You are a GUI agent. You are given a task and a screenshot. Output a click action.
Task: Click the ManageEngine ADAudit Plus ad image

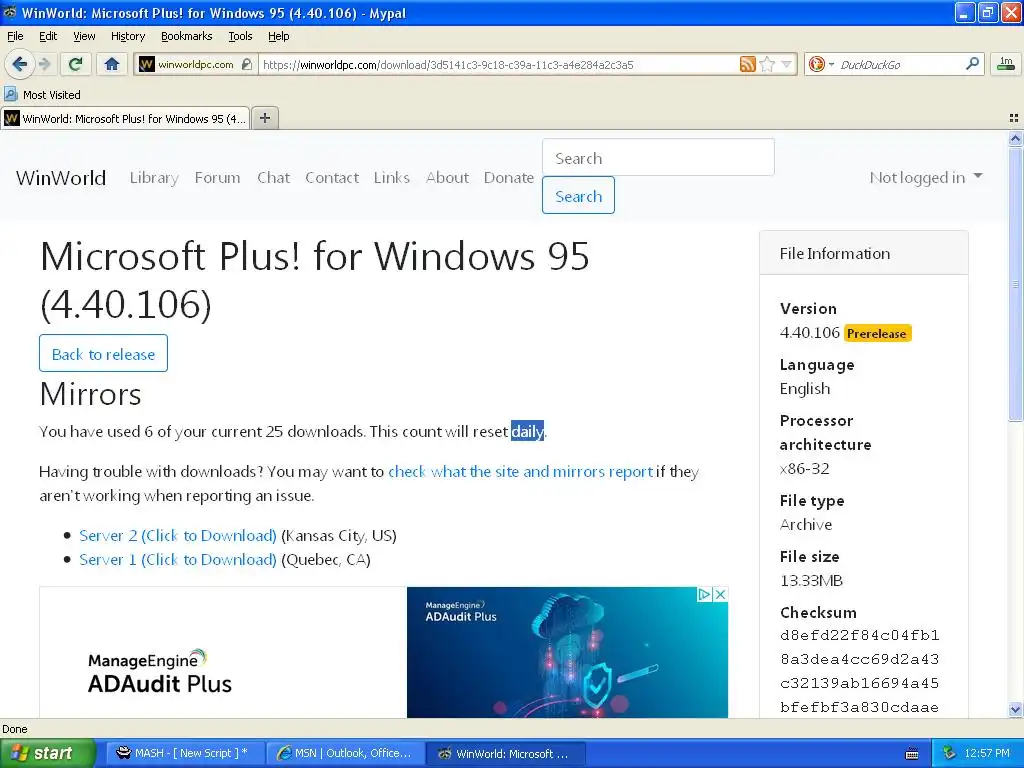(567, 652)
